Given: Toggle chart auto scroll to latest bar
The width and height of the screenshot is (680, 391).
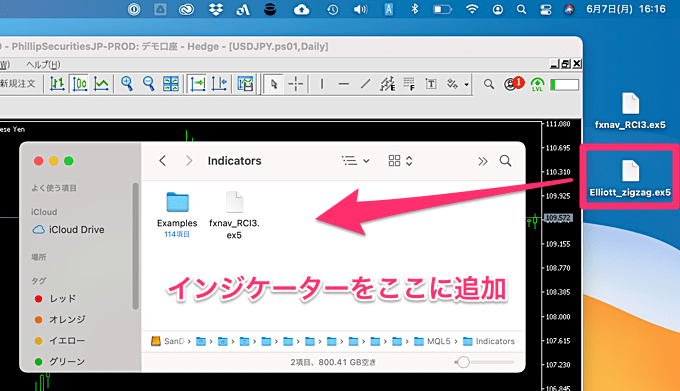Looking at the screenshot, I should (198, 84).
